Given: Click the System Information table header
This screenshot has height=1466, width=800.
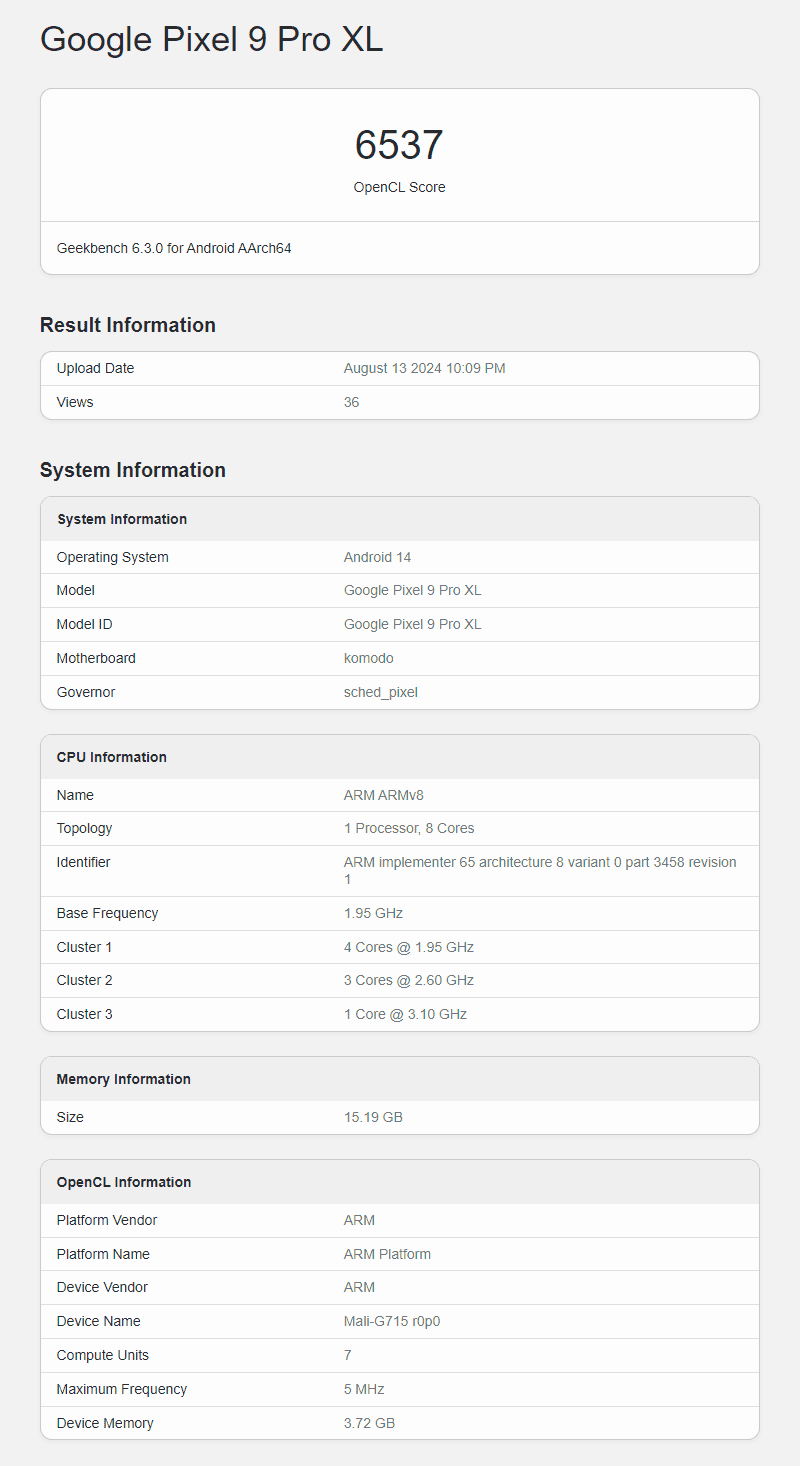Looking at the screenshot, I should click(x=122, y=519).
